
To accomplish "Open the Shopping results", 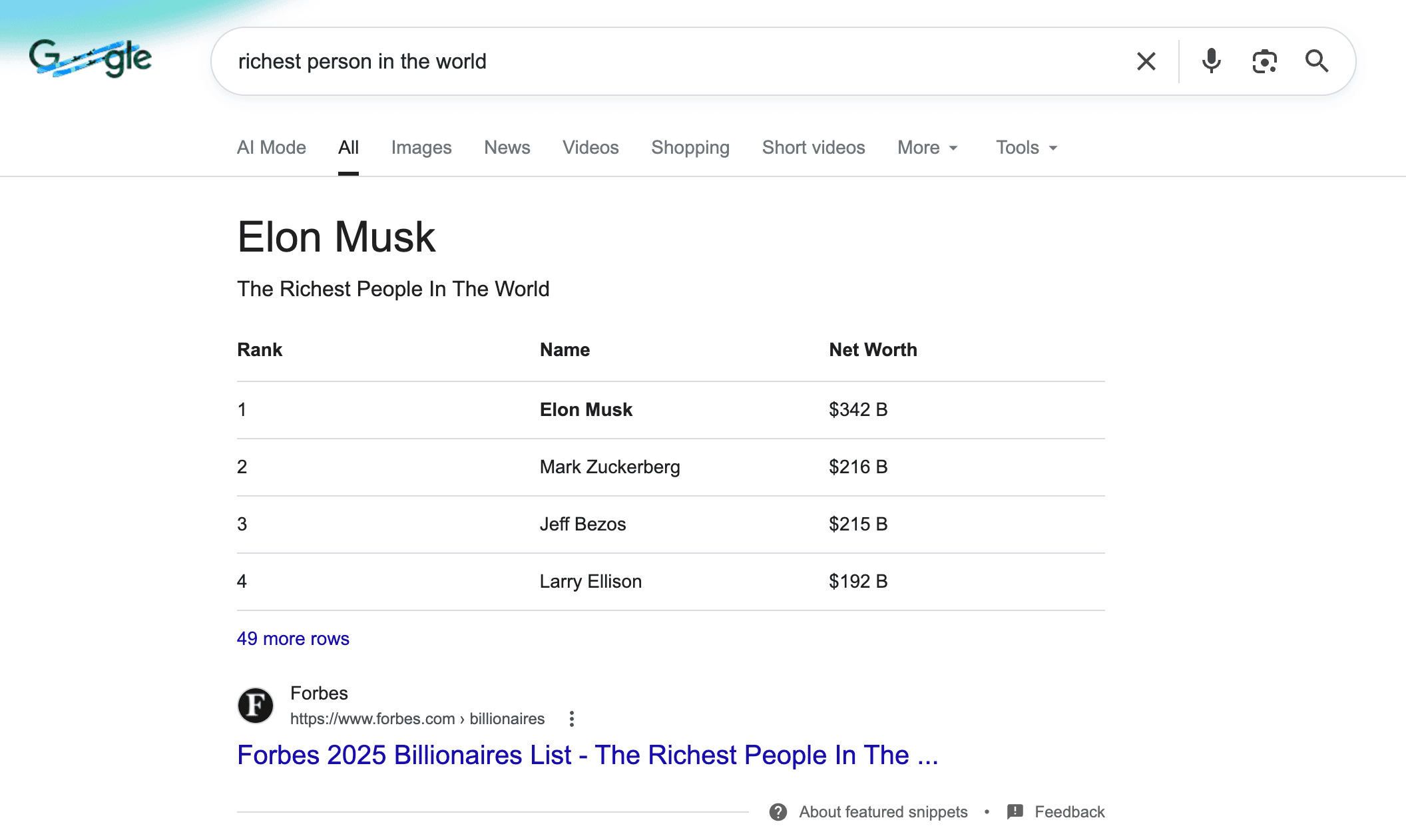I will [690, 147].
